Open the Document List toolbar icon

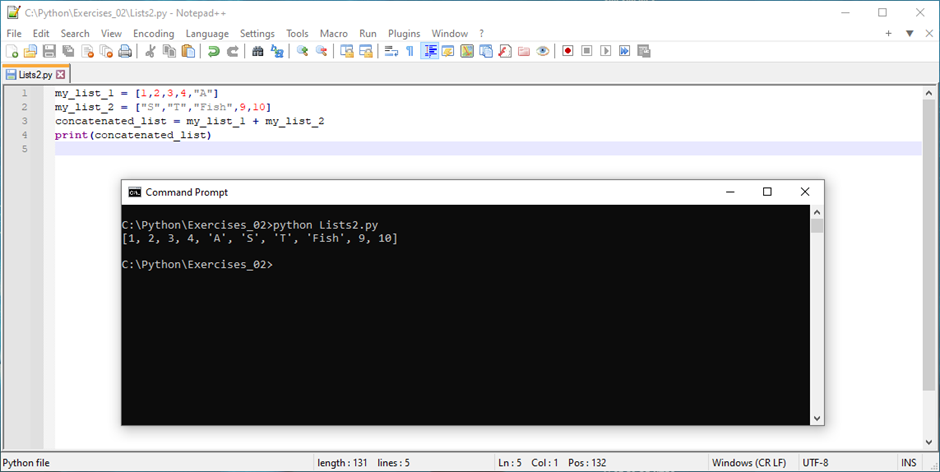[486, 52]
